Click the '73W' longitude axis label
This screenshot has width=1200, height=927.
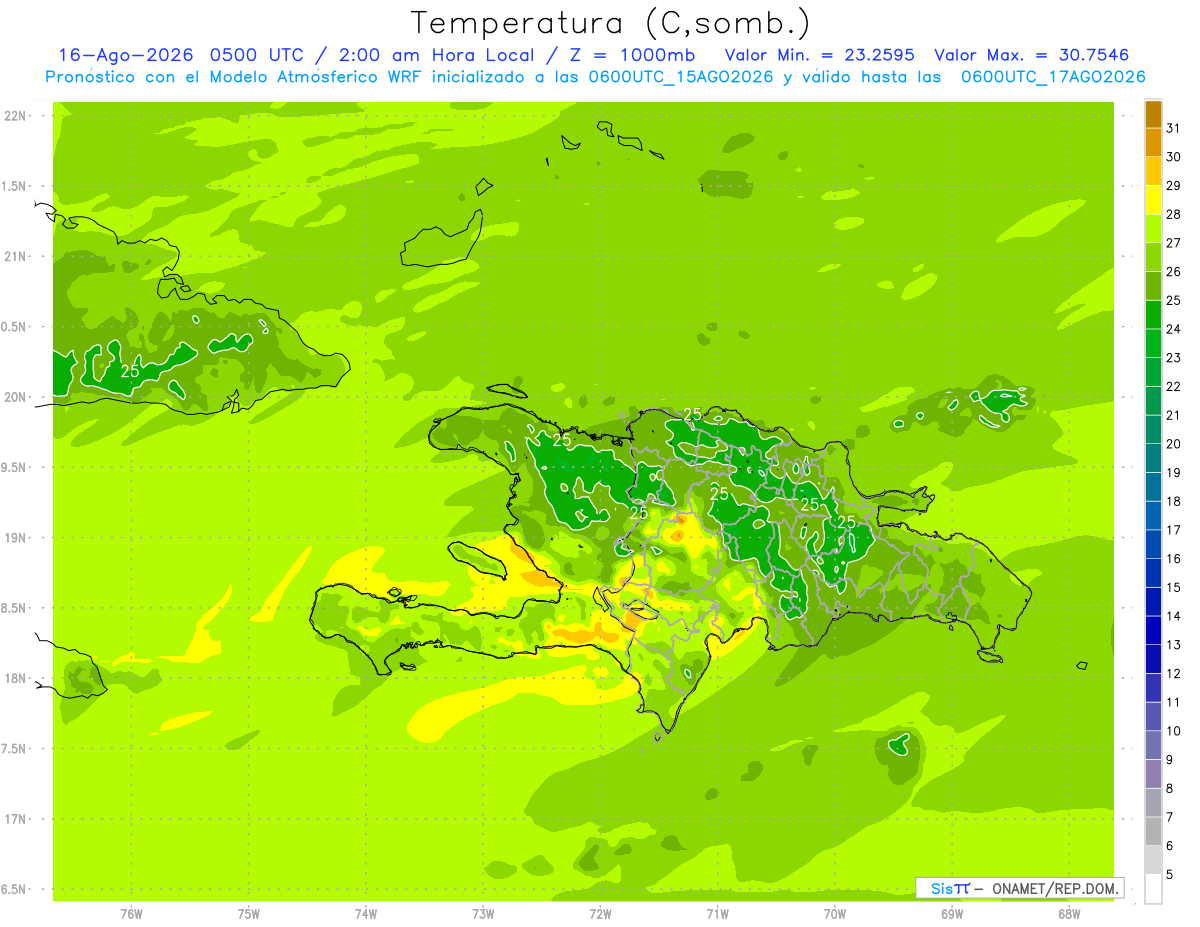point(483,914)
